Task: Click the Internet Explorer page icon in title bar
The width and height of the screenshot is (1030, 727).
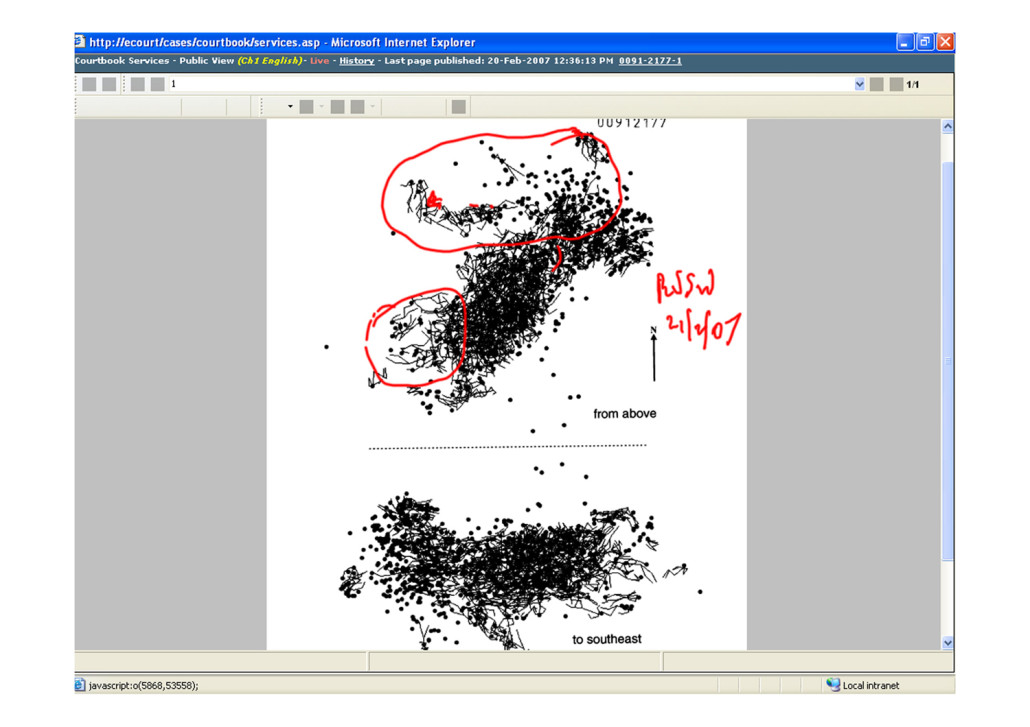Action: pos(80,42)
